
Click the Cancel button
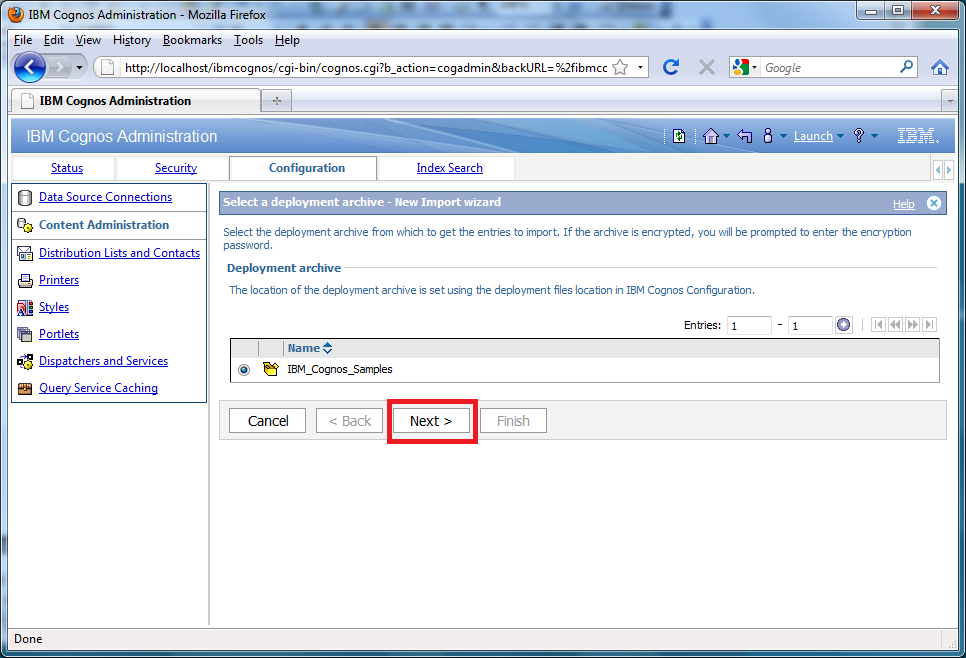click(x=267, y=421)
